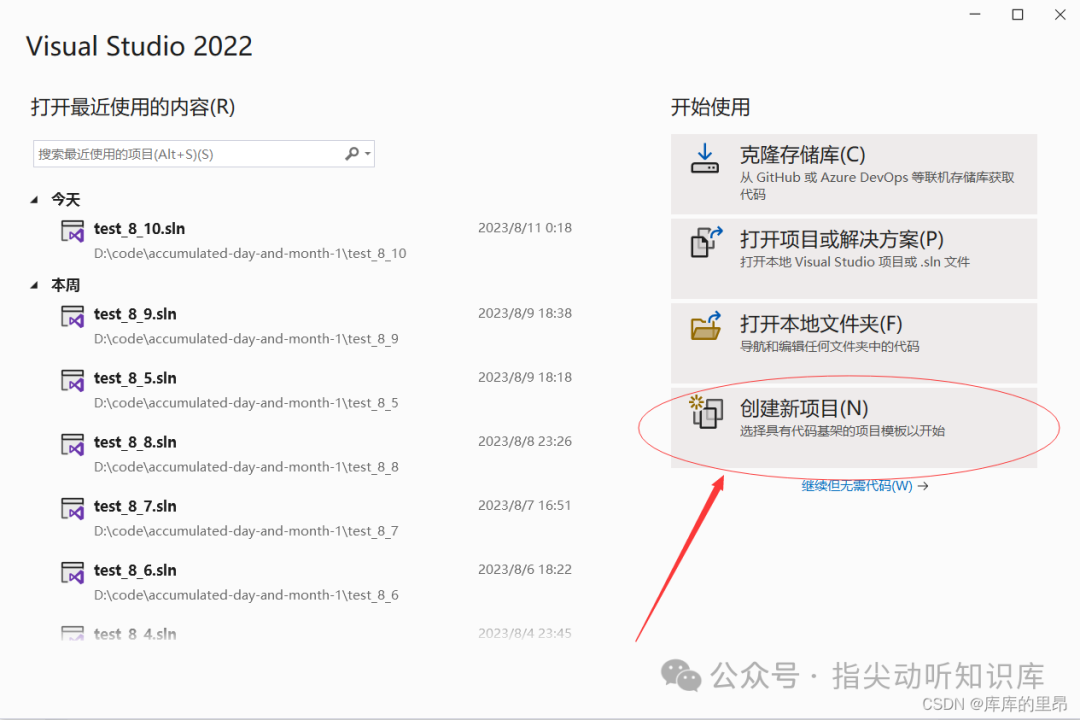Open recent solution test_8_8.sln
The image size is (1080, 720).
[x=135, y=442]
